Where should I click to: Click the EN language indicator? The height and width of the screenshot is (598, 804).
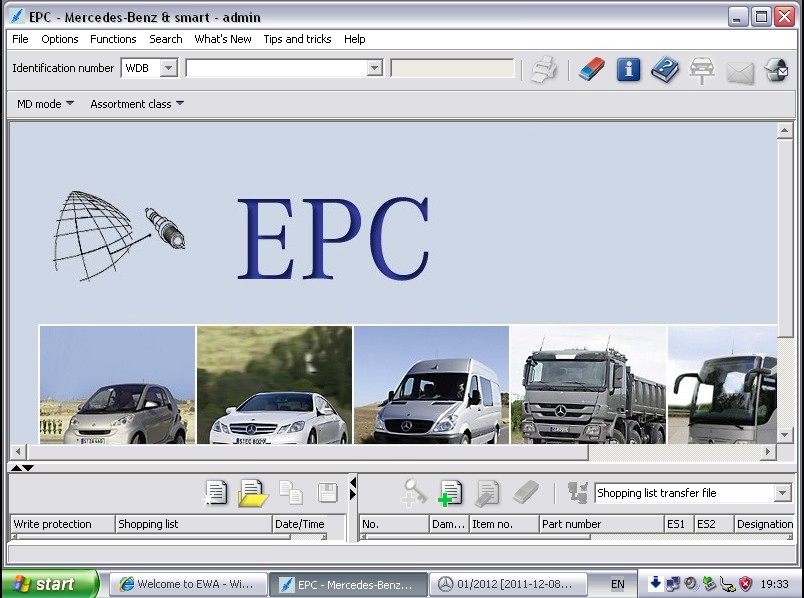(x=617, y=584)
